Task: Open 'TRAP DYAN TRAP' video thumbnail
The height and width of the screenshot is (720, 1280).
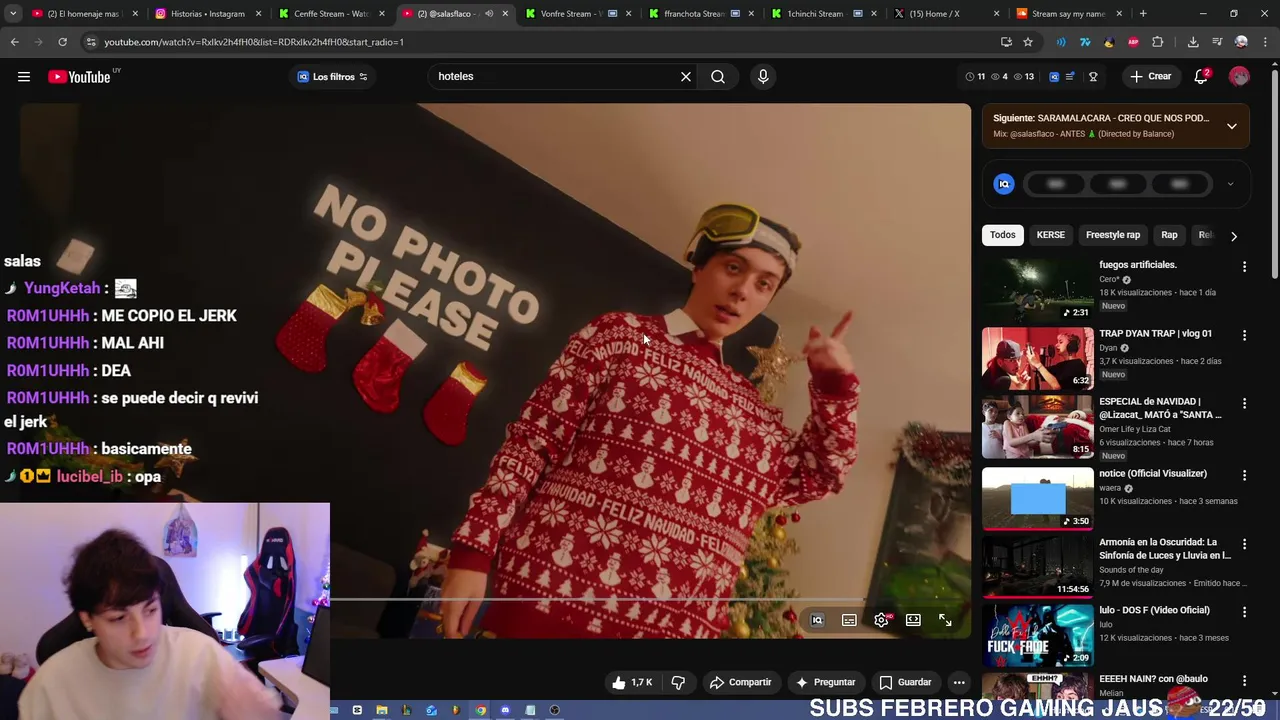Action: (x=1037, y=358)
